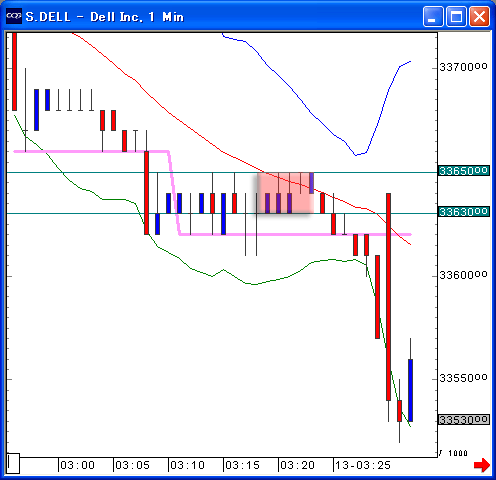
Task: Click the CQG logo icon in title bar
Action: [14, 16]
